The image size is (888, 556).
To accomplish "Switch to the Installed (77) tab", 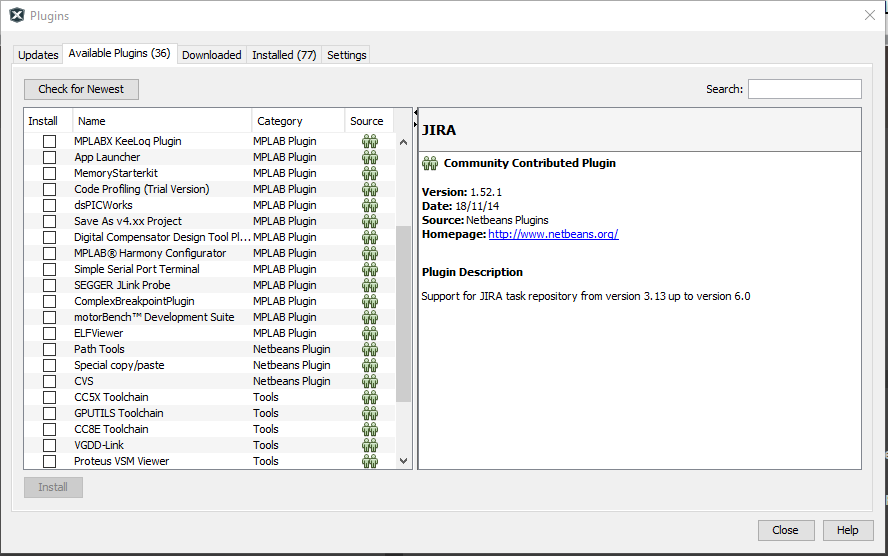I will point(284,55).
